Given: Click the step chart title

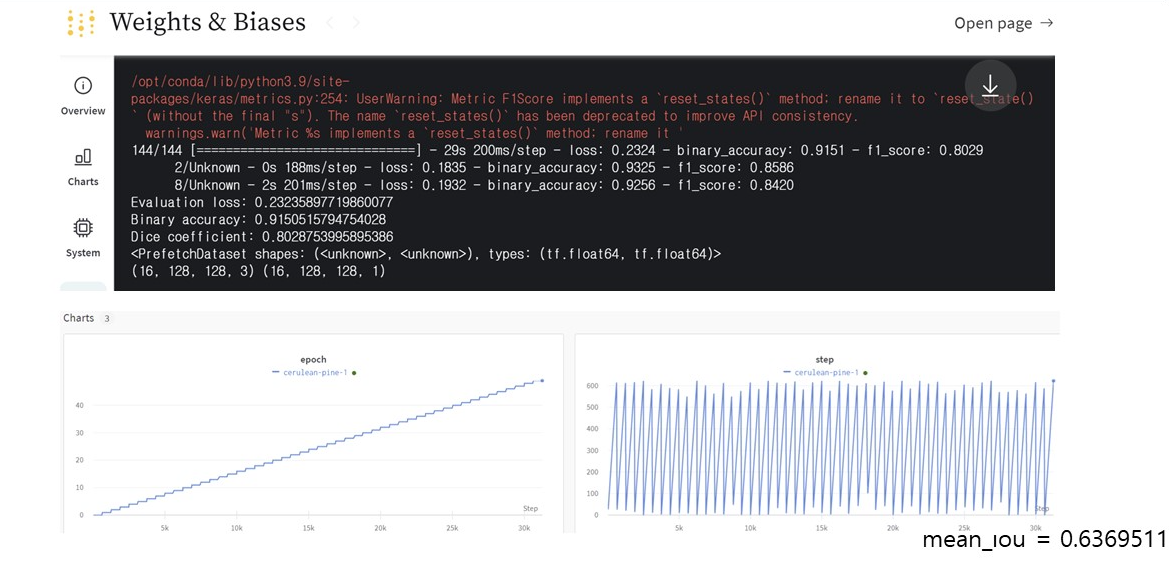Looking at the screenshot, I should click(x=825, y=360).
